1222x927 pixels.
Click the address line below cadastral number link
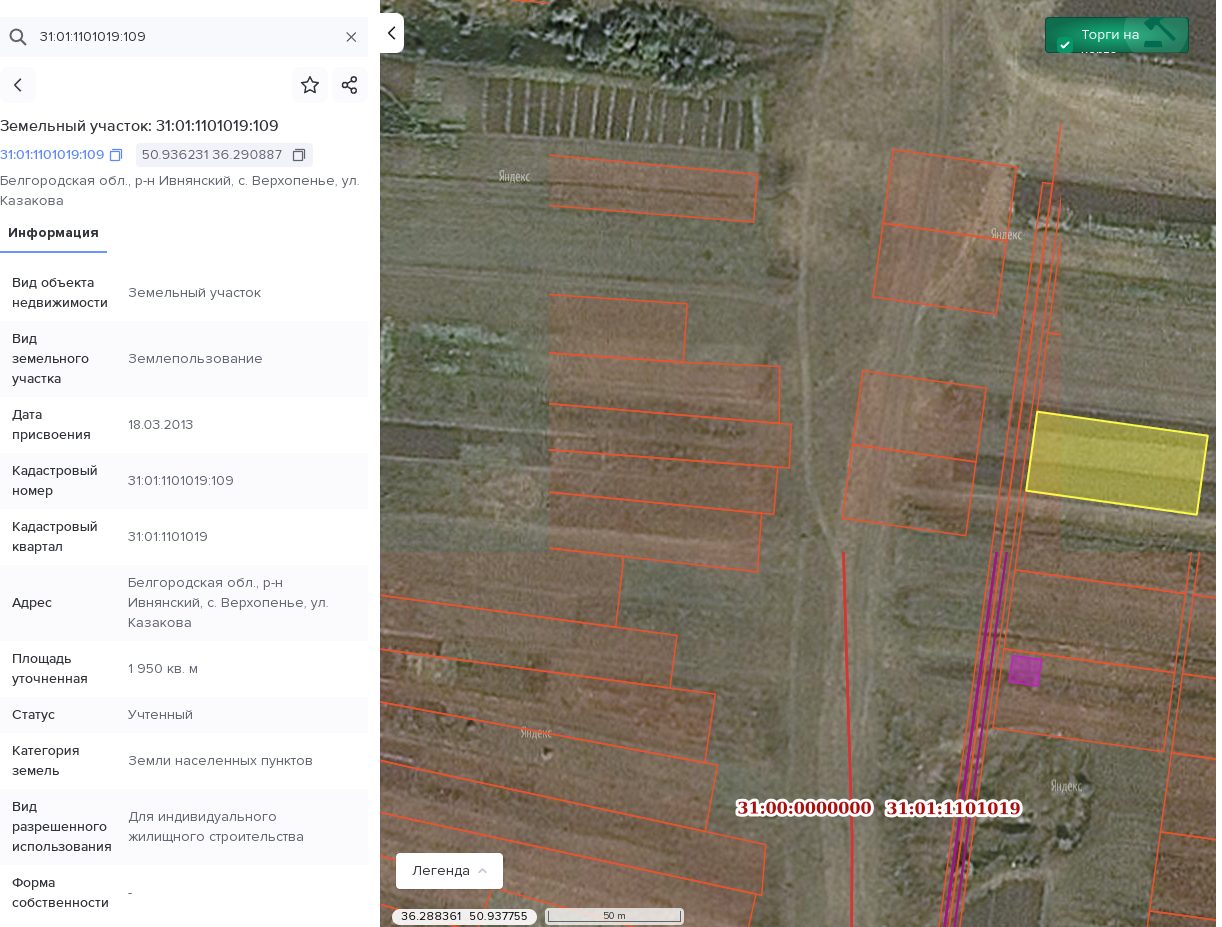(180, 191)
